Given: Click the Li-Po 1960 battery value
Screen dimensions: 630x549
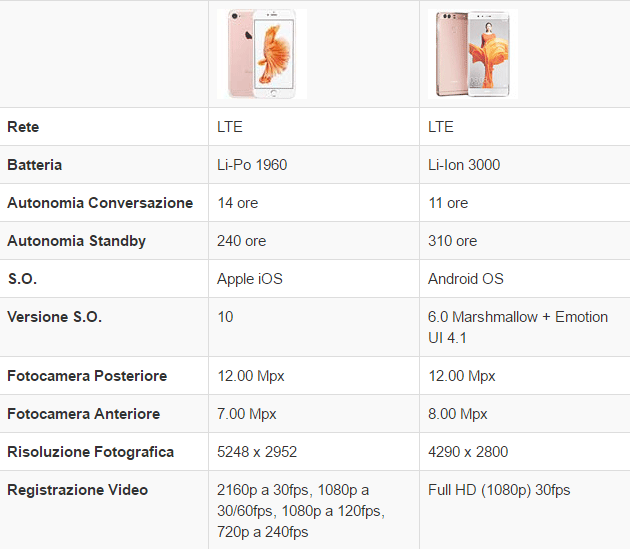Looking at the screenshot, I should [252, 165].
